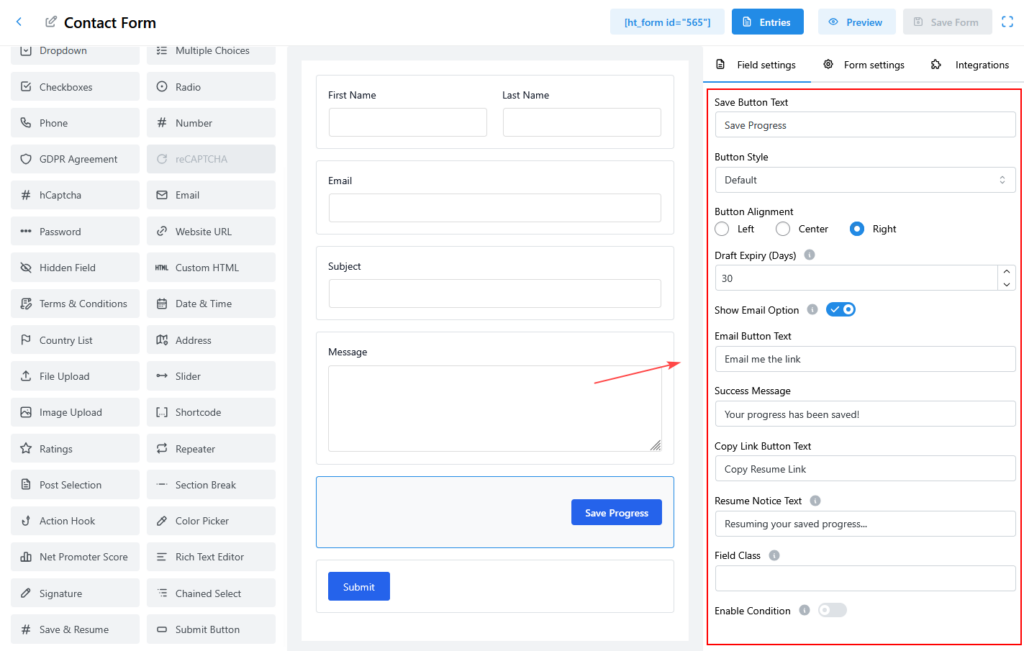Add the File Upload field
The height and width of the screenshot is (651, 1024).
click(75, 376)
